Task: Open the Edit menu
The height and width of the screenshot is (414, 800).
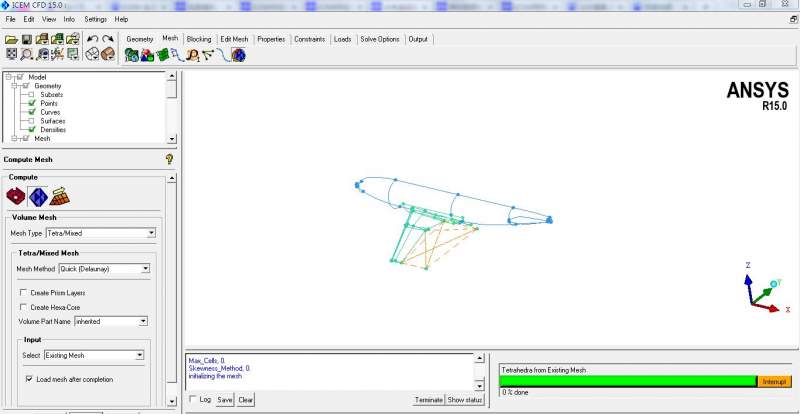Action: coord(29,19)
